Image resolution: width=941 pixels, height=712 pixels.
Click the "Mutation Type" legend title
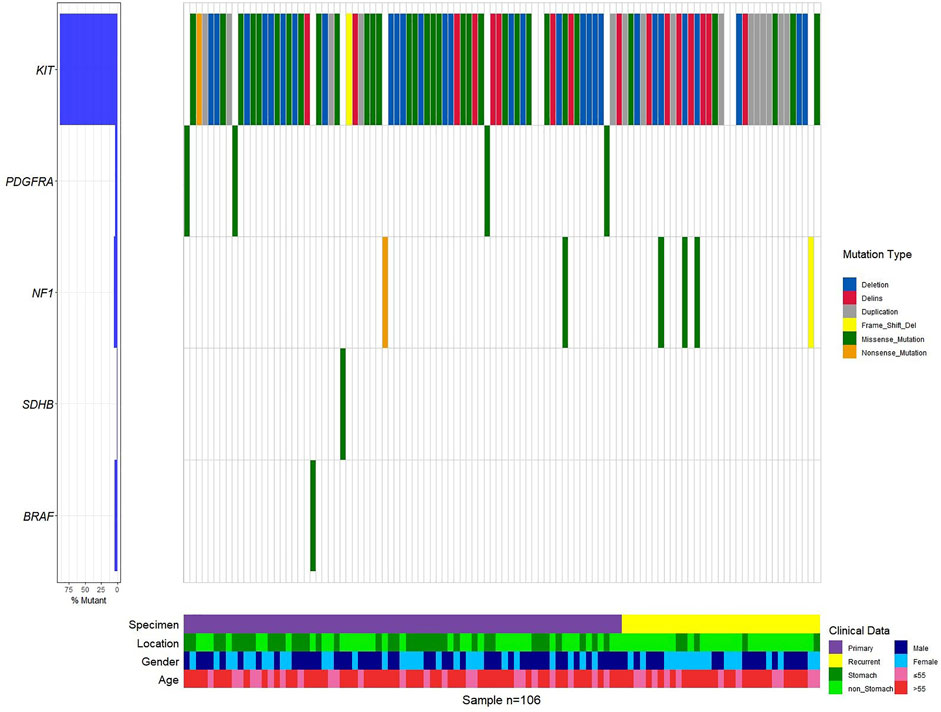coord(877,255)
